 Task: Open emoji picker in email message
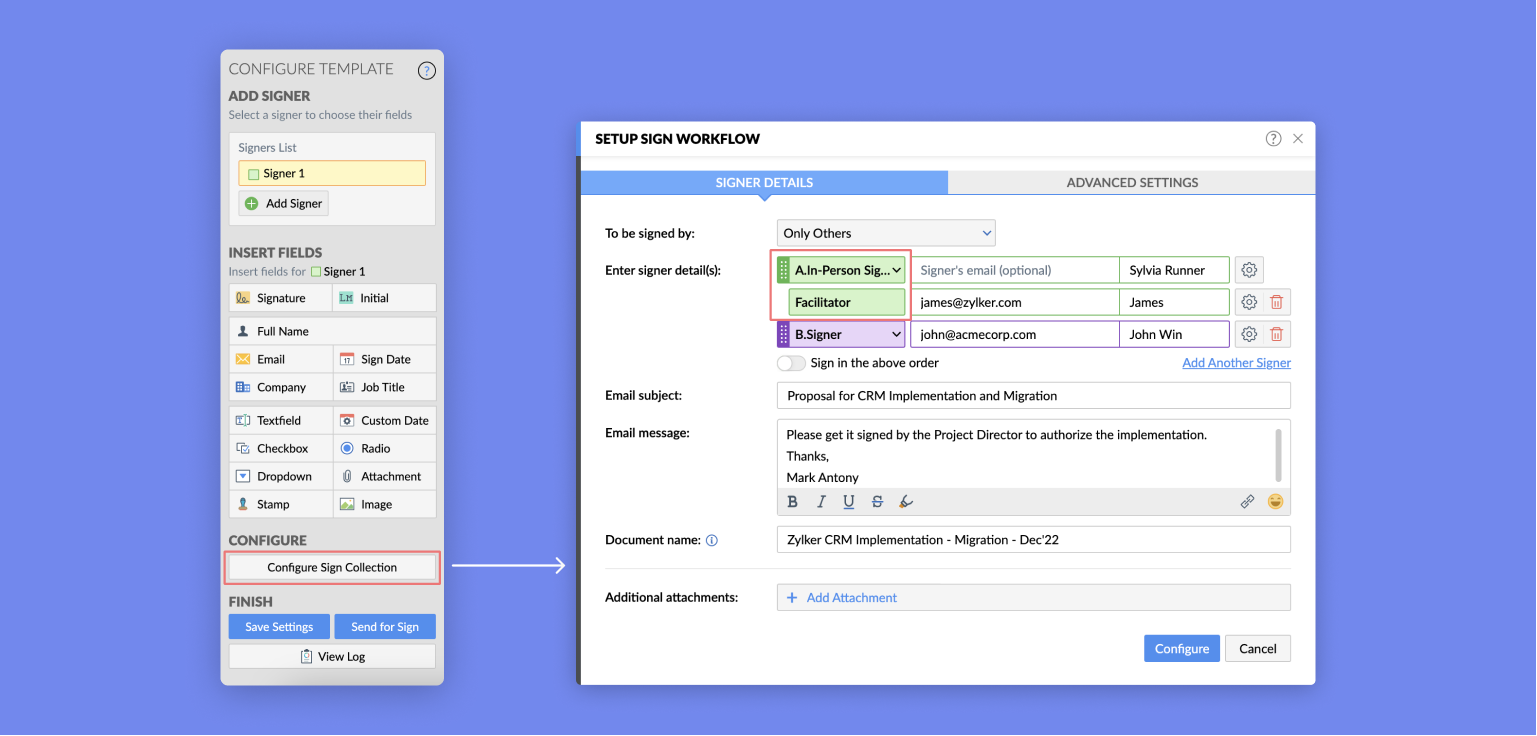[x=1275, y=502]
